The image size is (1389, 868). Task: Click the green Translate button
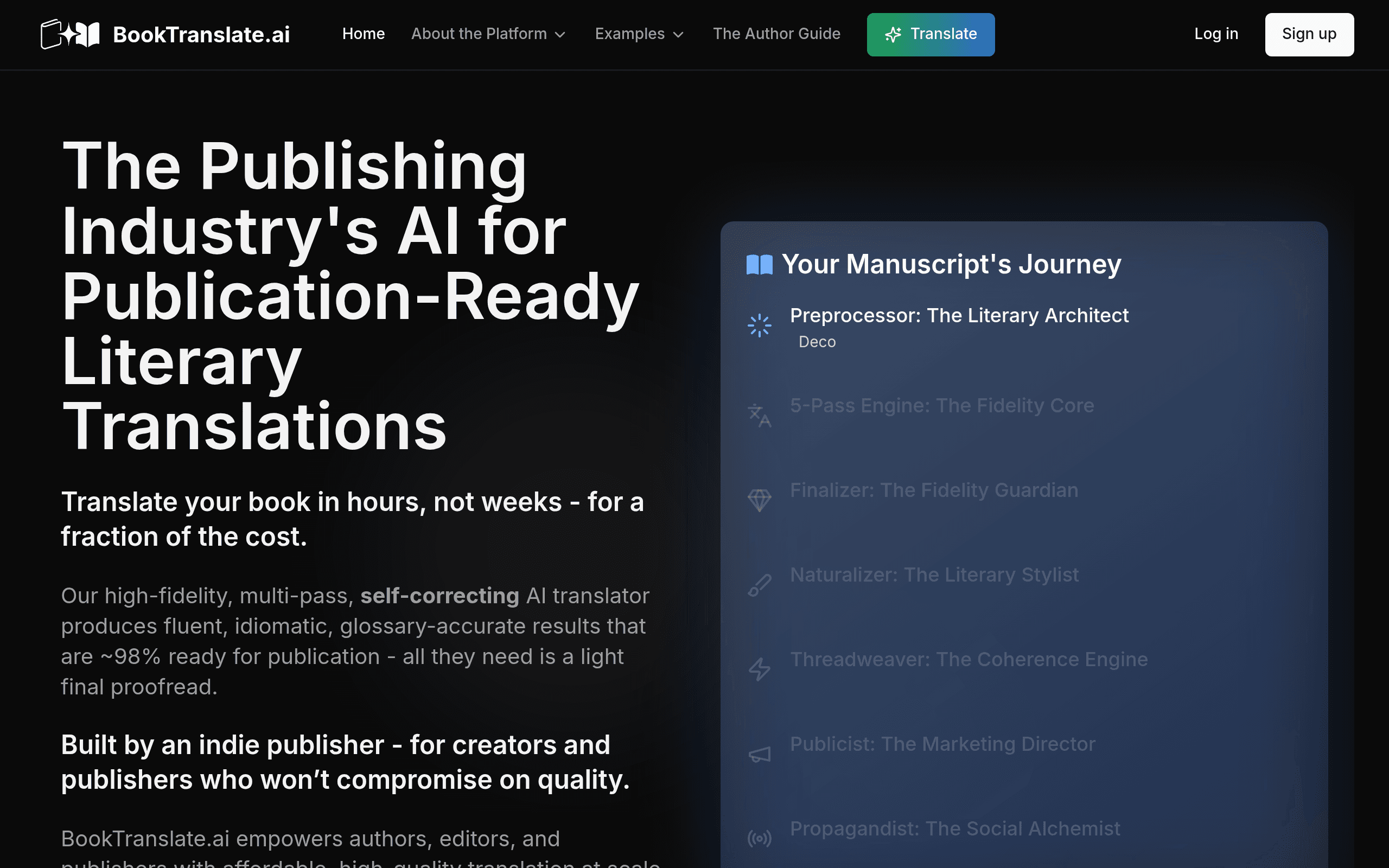pyautogui.click(x=931, y=34)
